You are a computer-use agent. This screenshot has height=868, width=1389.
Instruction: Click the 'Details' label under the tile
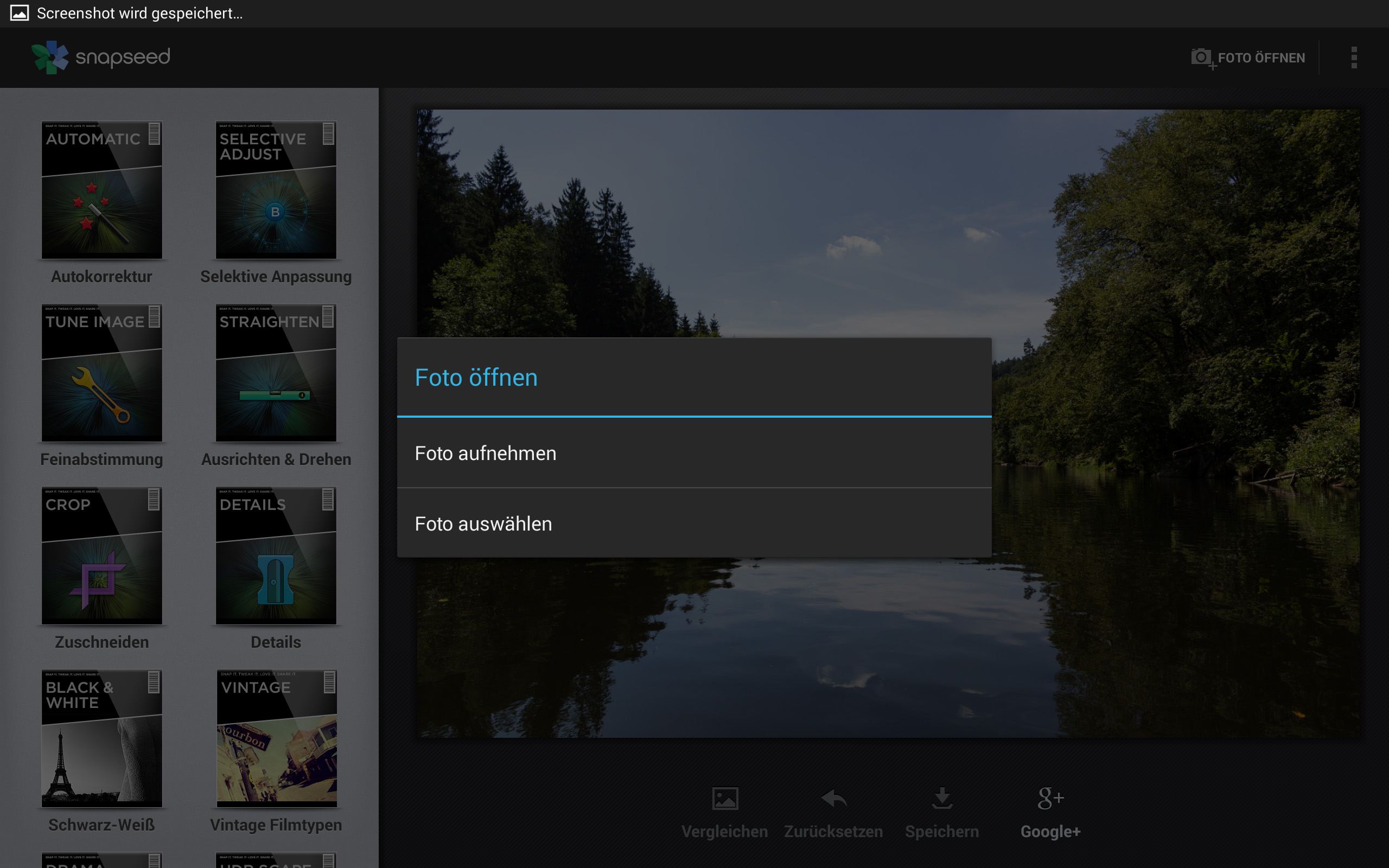click(276, 642)
